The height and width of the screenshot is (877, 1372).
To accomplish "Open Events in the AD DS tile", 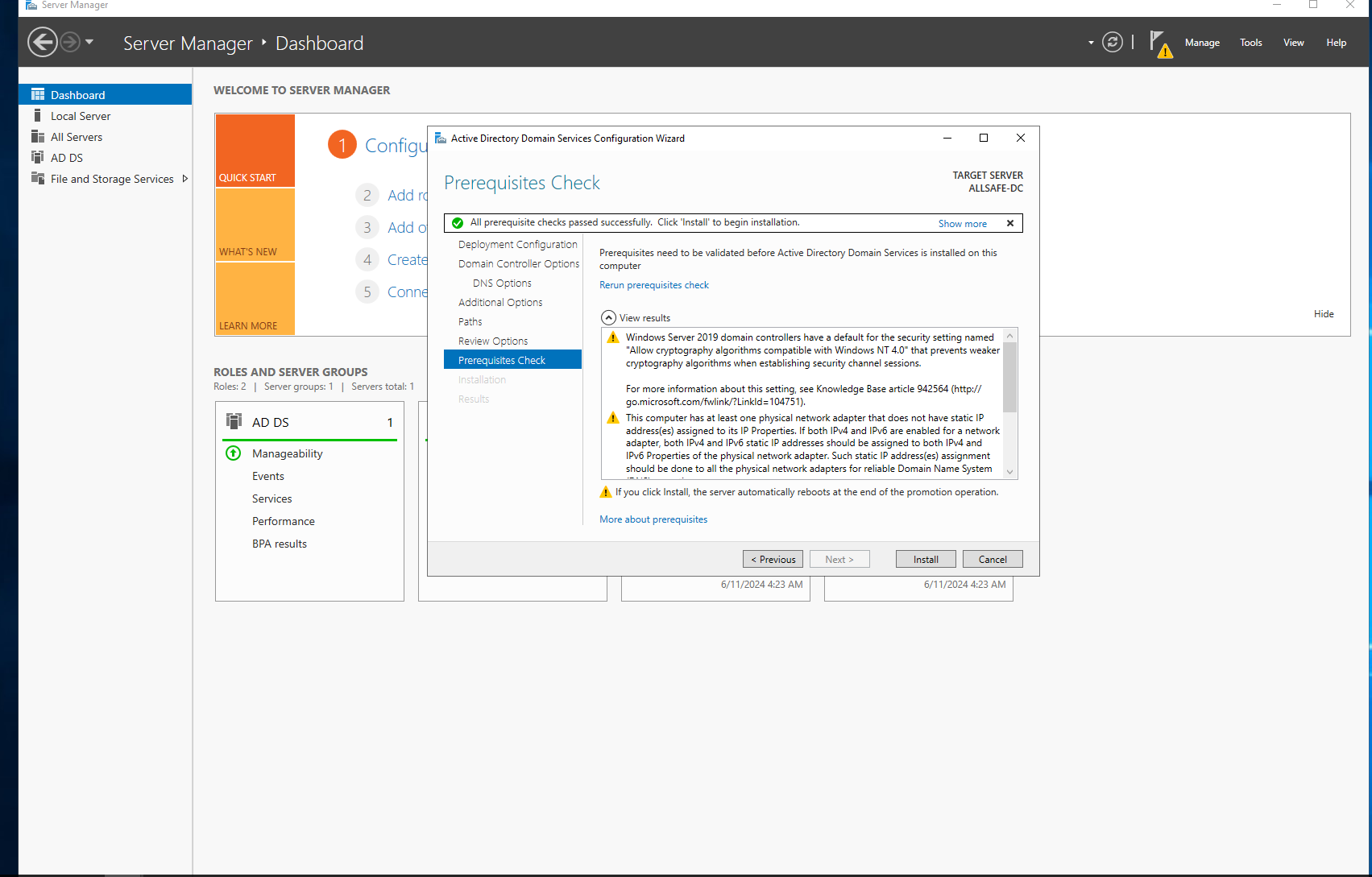I will [267, 476].
